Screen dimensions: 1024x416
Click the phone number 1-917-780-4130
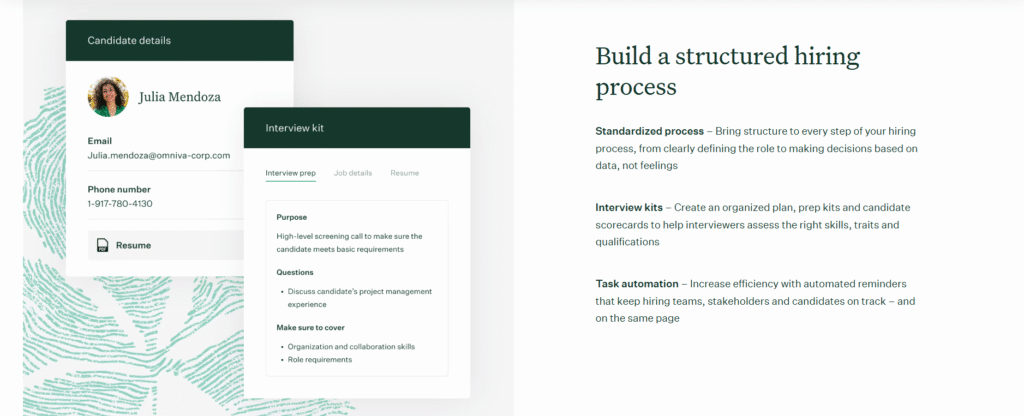coord(120,204)
